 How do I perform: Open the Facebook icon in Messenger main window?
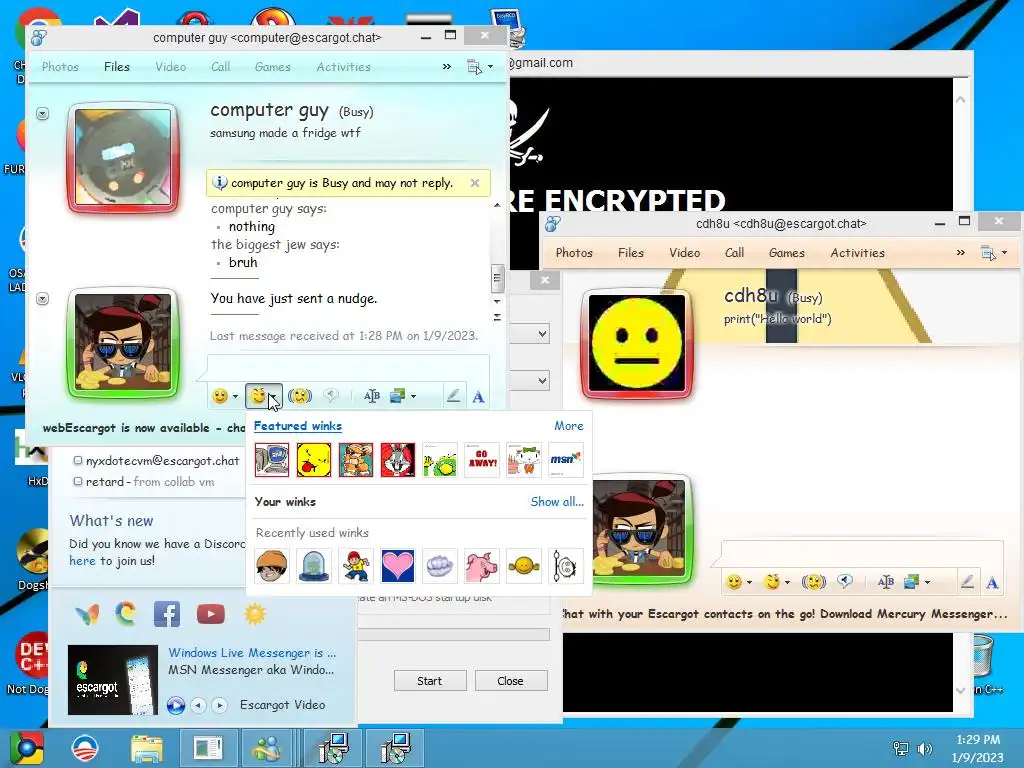(x=167, y=615)
